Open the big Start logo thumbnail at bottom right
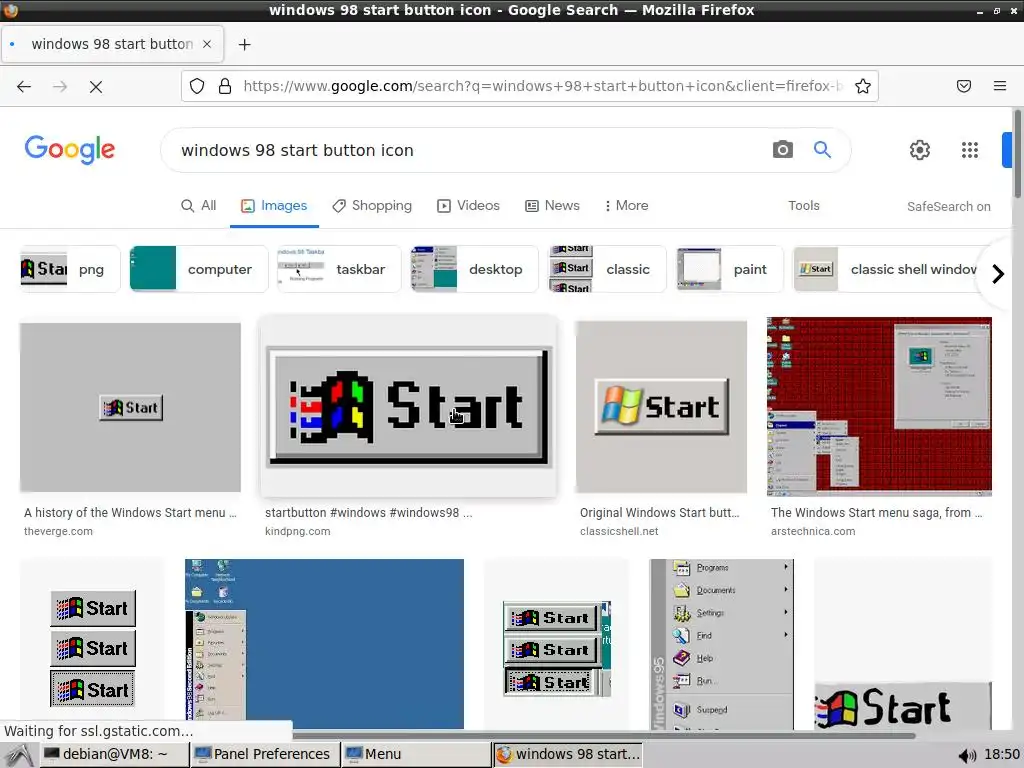The height and width of the screenshot is (768, 1024). [903, 644]
